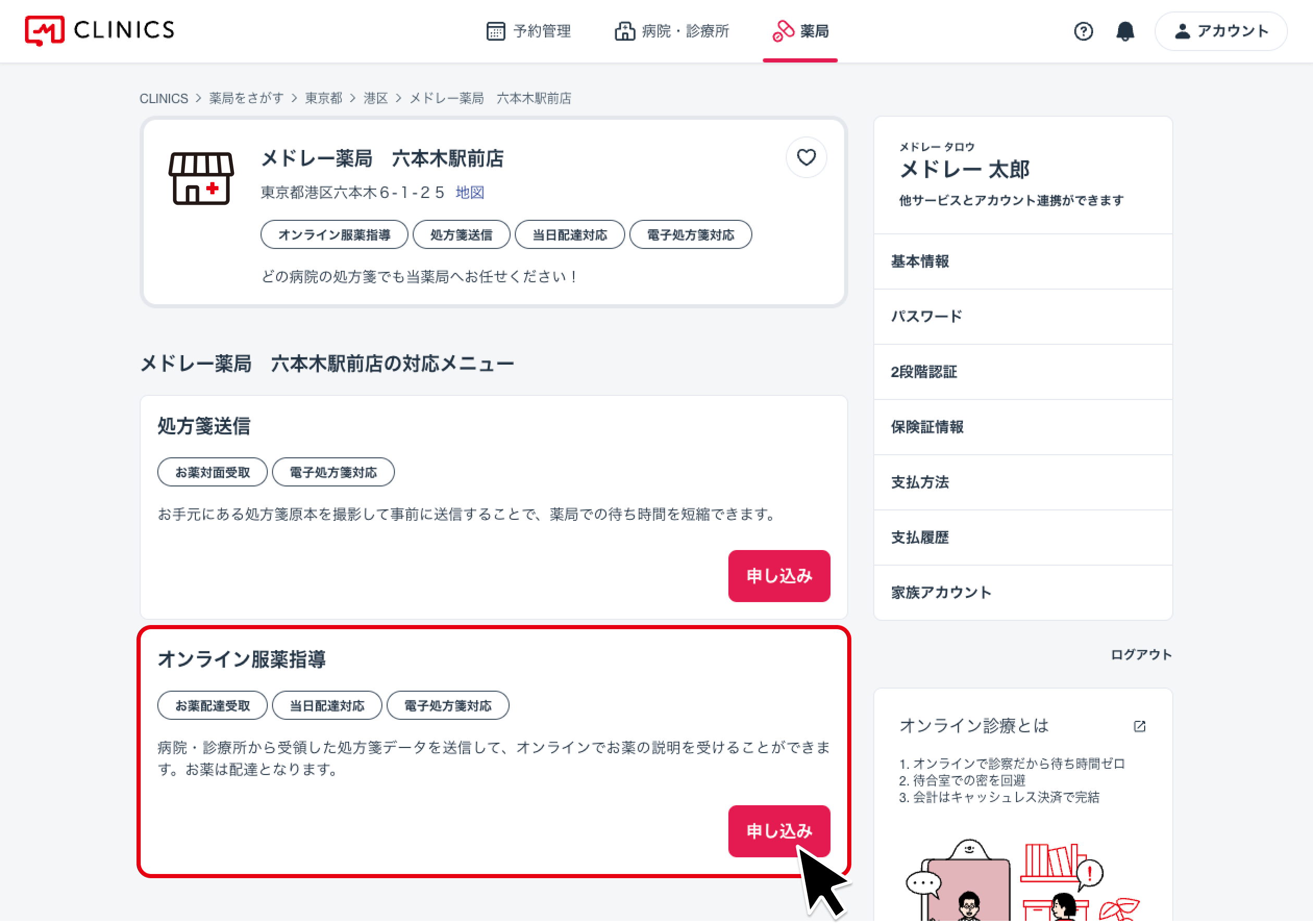Viewport: 1313px width, 924px height.
Task: Click the 薬局をさがす breadcrumb
Action: (246, 98)
